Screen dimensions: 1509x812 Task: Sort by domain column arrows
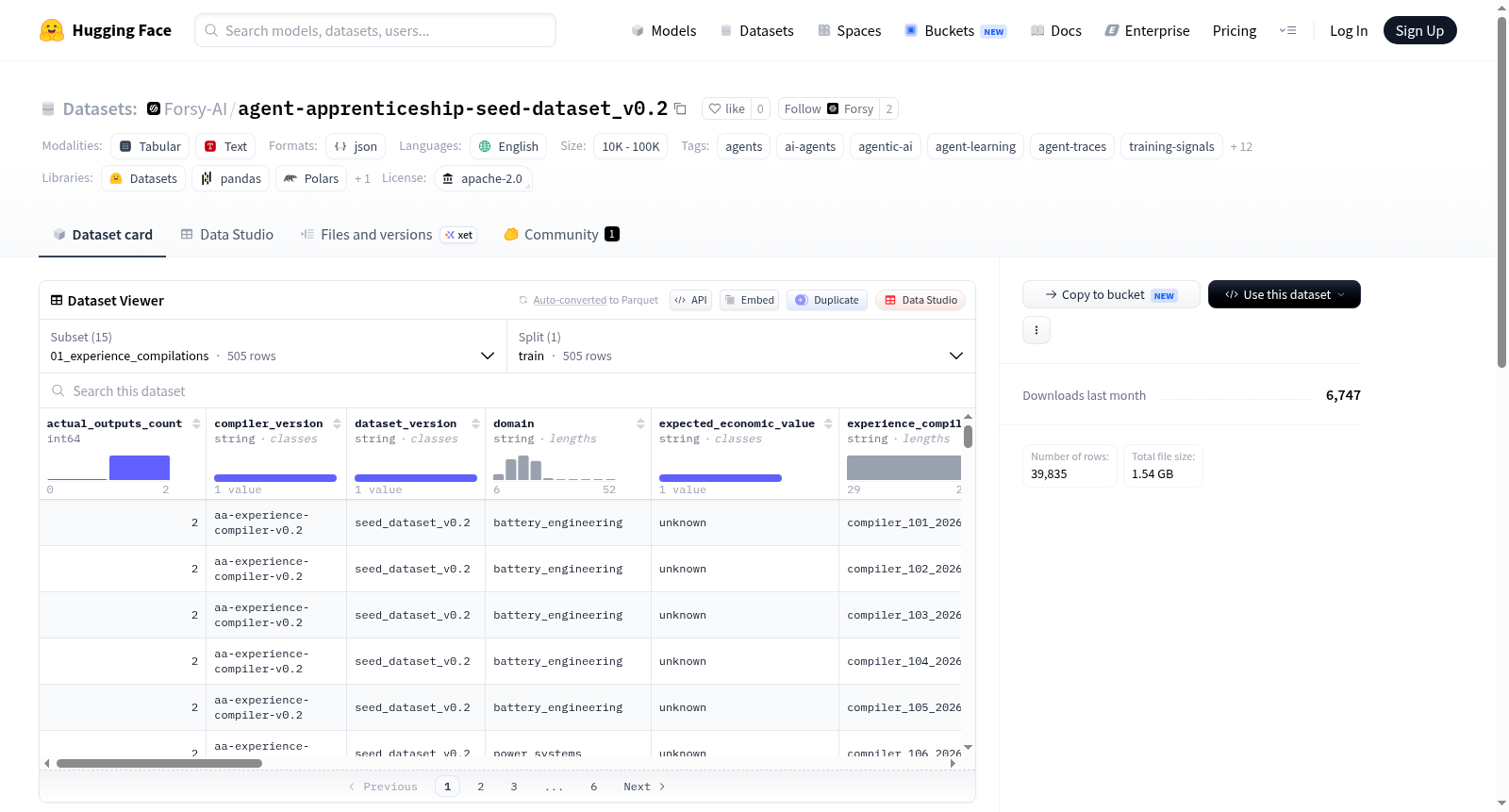(640, 423)
